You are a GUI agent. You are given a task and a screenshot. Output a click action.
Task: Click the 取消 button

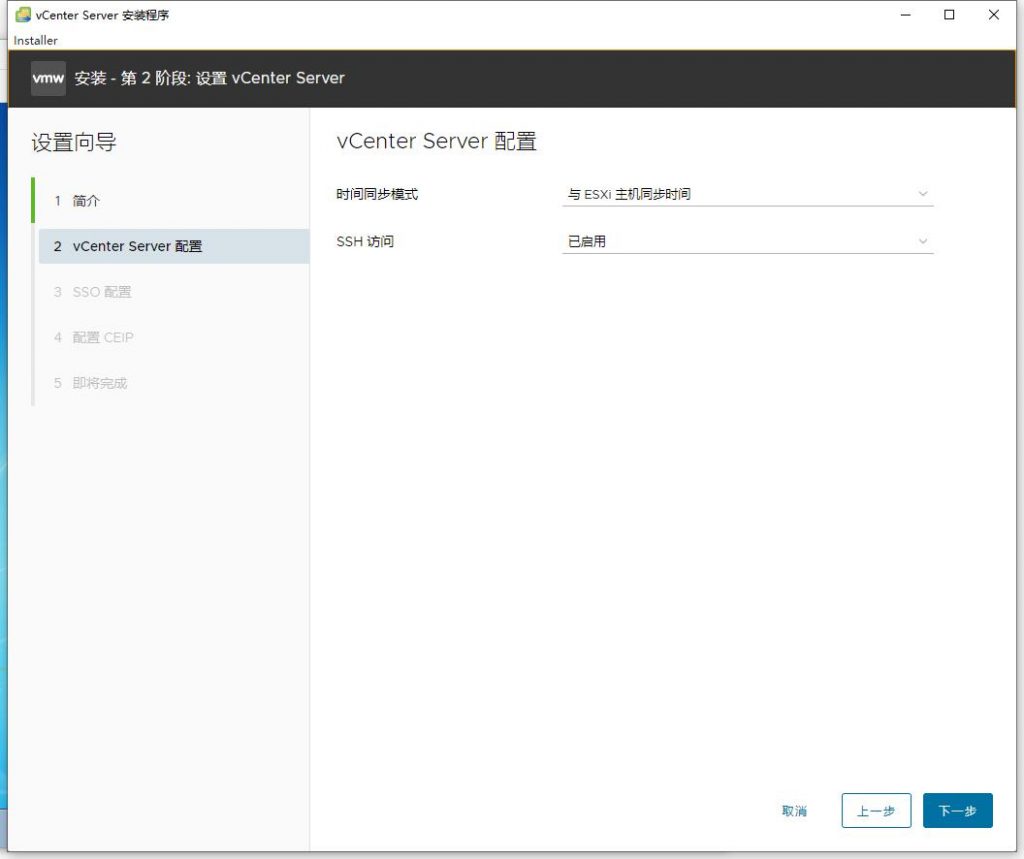(x=794, y=811)
